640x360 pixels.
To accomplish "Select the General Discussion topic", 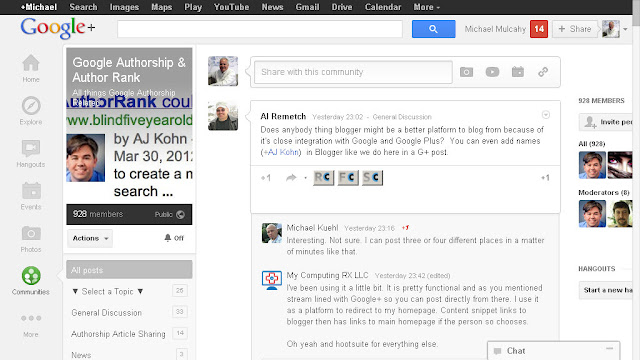I will pyautogui.click(x=107, y=313).
